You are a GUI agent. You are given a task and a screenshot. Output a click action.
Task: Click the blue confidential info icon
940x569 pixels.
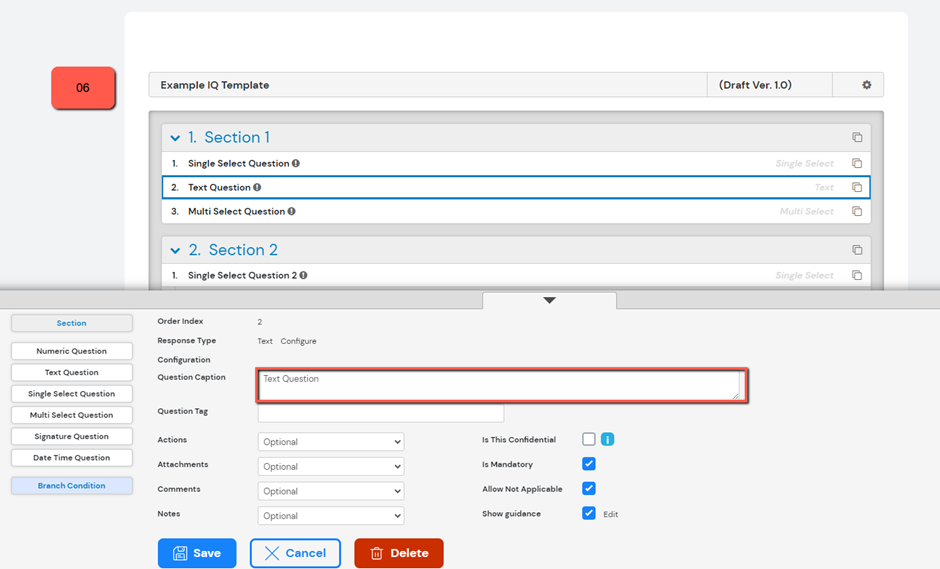pyautogui.click(x=607, y=439)
